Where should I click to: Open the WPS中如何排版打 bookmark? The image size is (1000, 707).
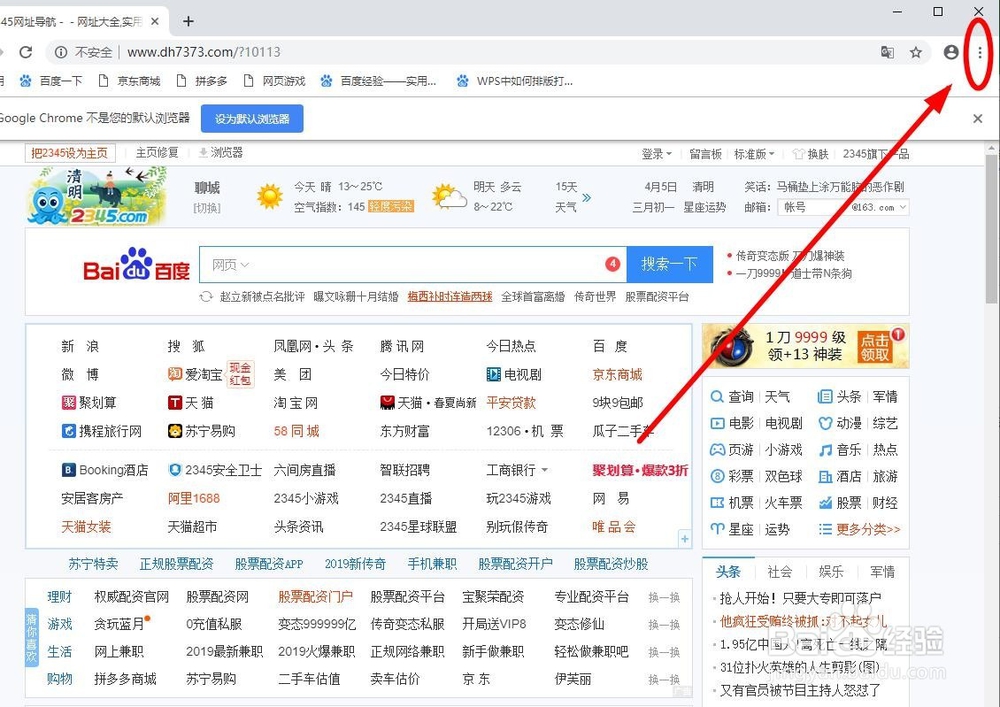(x=515, y=81)
